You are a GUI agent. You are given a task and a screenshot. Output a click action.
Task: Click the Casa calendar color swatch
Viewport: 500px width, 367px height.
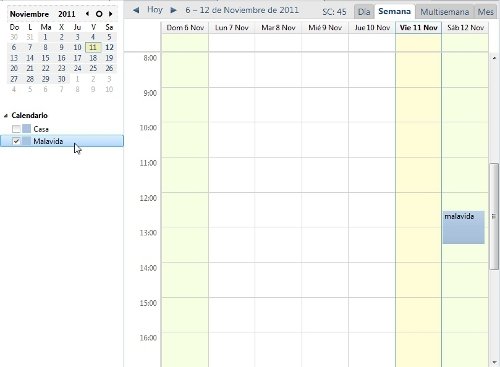pyautogui.click(x=27, y=129)
